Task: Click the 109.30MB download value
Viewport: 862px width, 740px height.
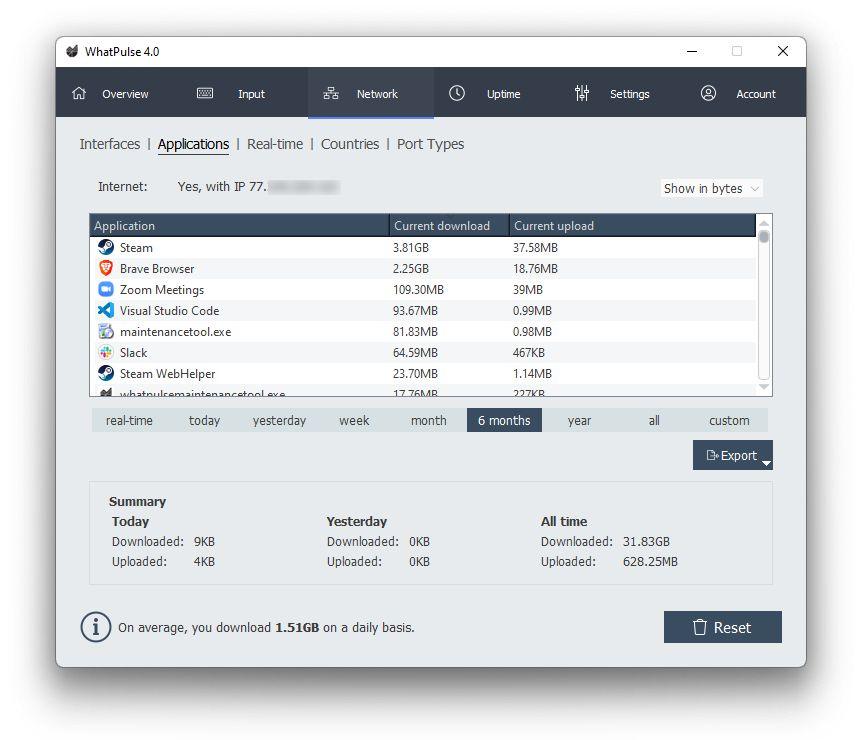Action: pos(418,290)
